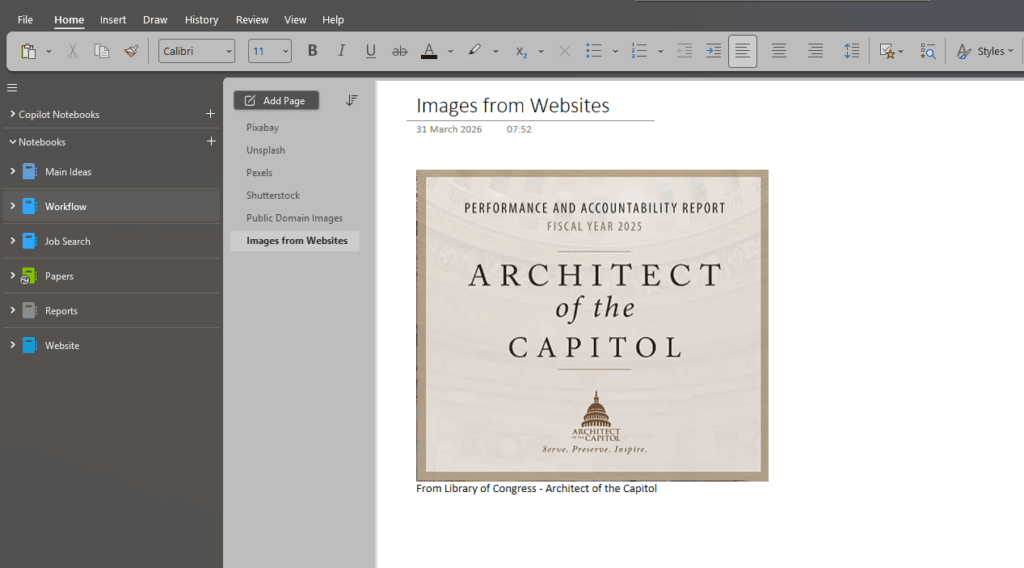The height and width of the screenshot is (568, 1024).
Task: Open paragraph spacing options
Action: [x=851, y=51]
